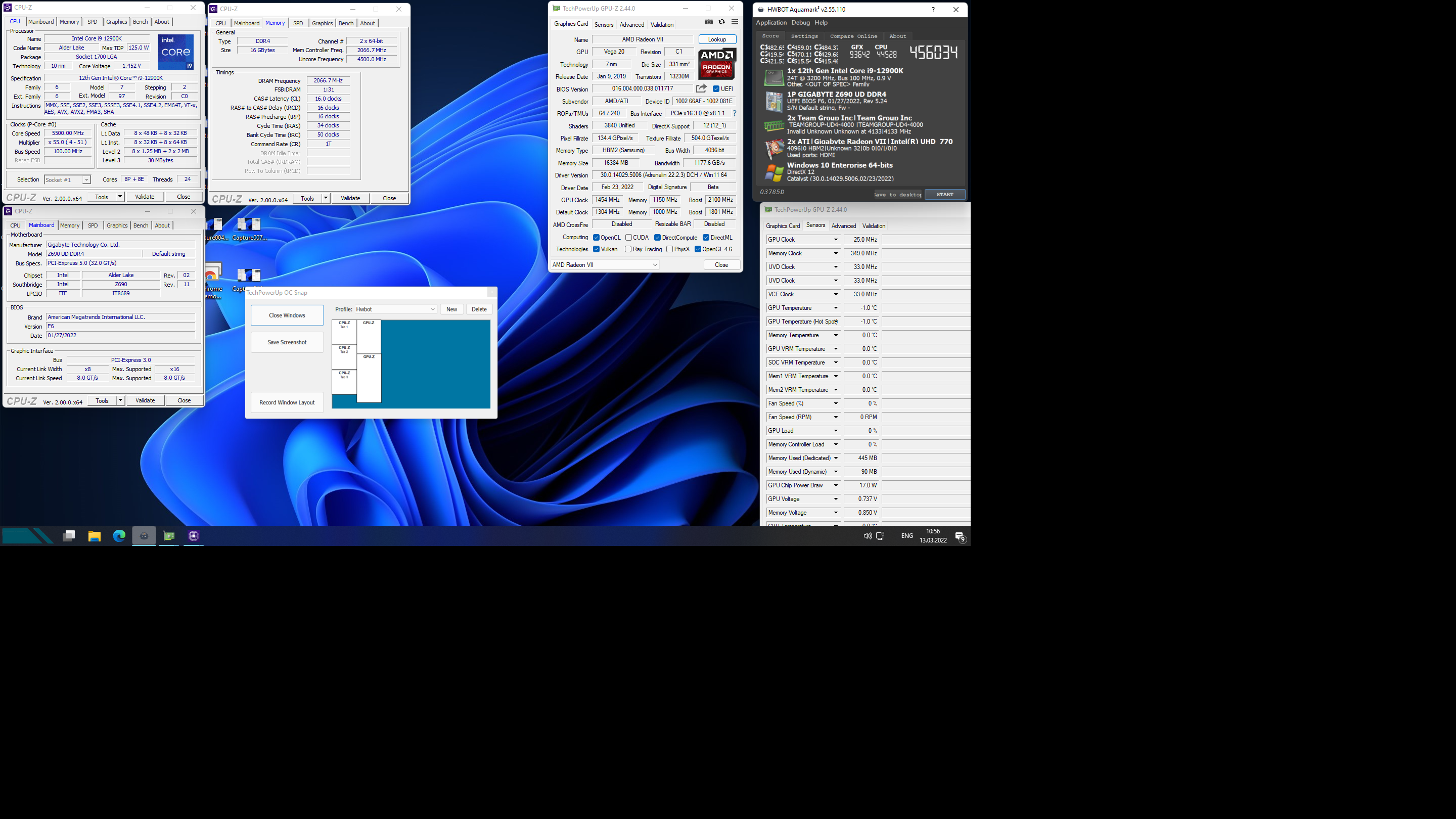Expand the Memory Clock sensor dropdown
The height and width of the screenshot is (819, 1456).
tap(835, 253)
